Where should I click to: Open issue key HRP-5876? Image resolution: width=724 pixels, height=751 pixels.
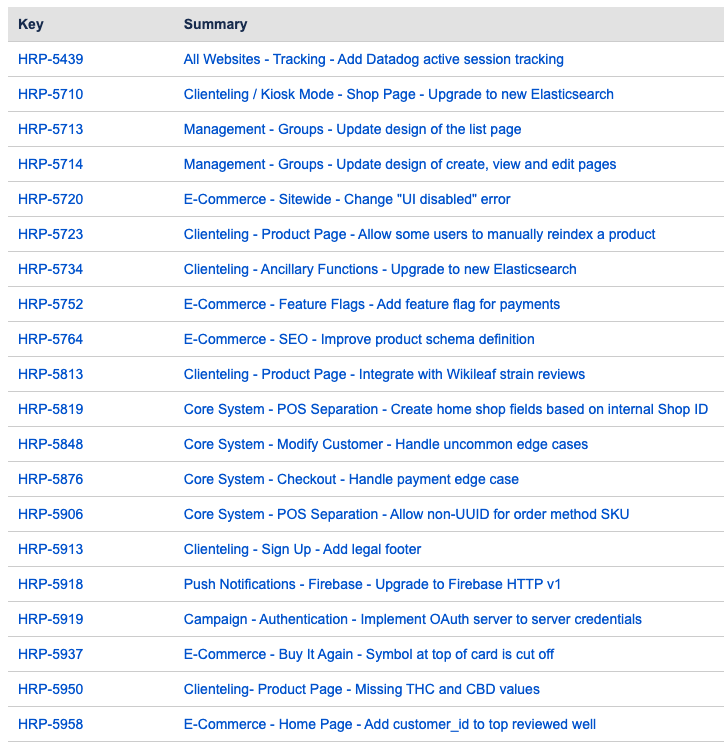tap(50, 479)
